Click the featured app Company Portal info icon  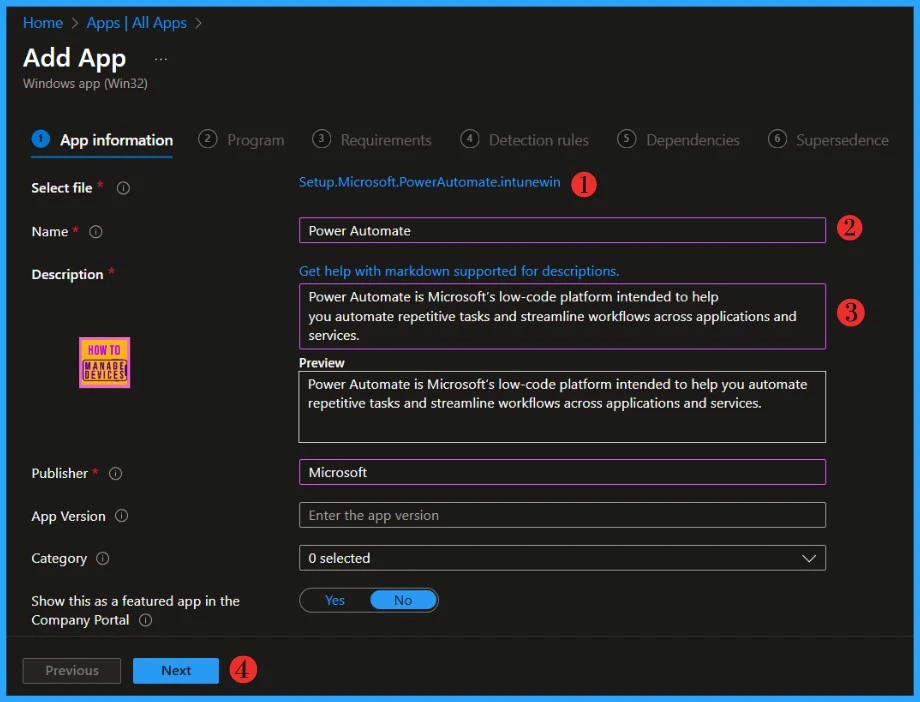coord(146,620)
